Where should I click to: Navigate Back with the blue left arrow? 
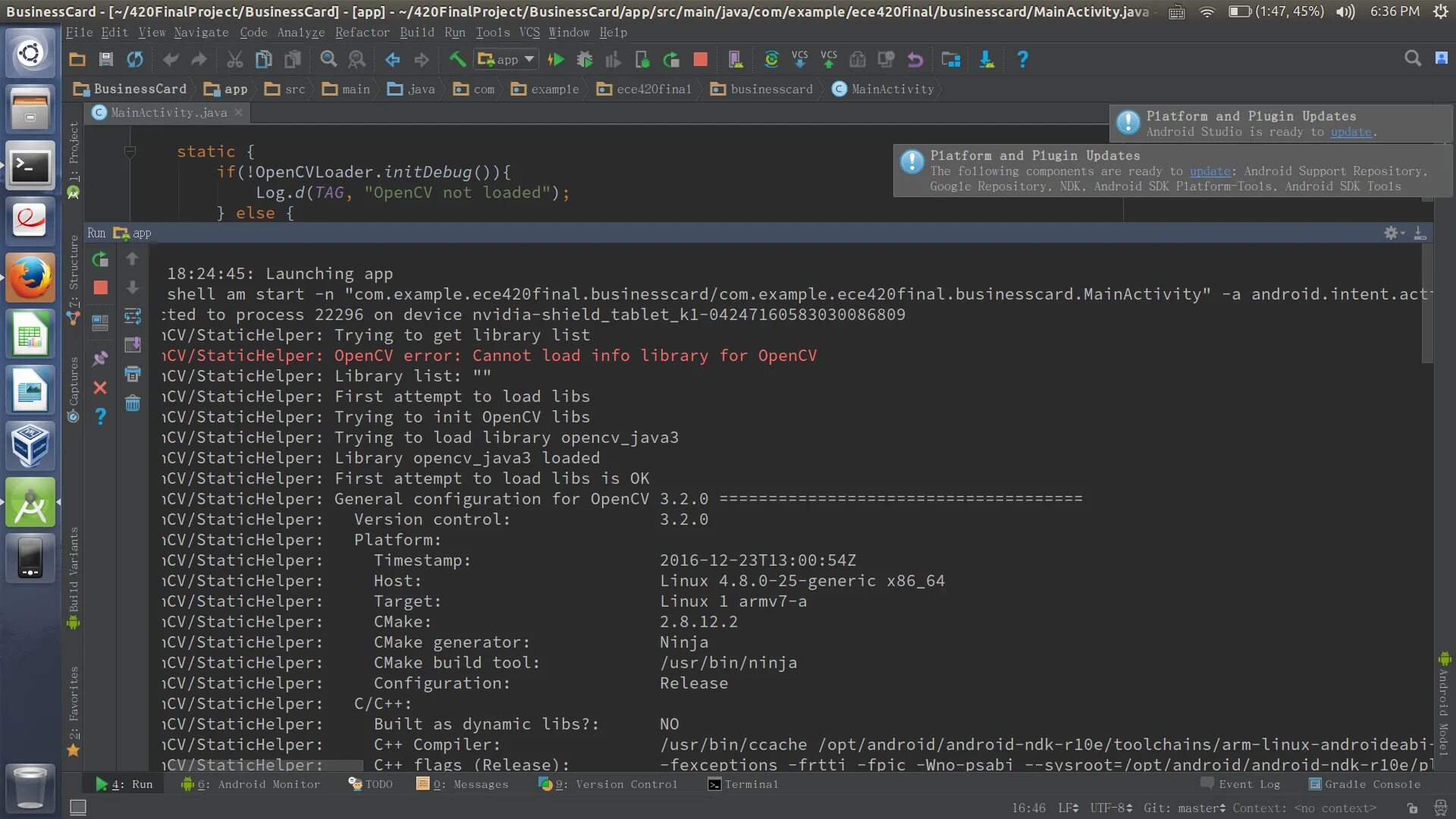point(393,59)
